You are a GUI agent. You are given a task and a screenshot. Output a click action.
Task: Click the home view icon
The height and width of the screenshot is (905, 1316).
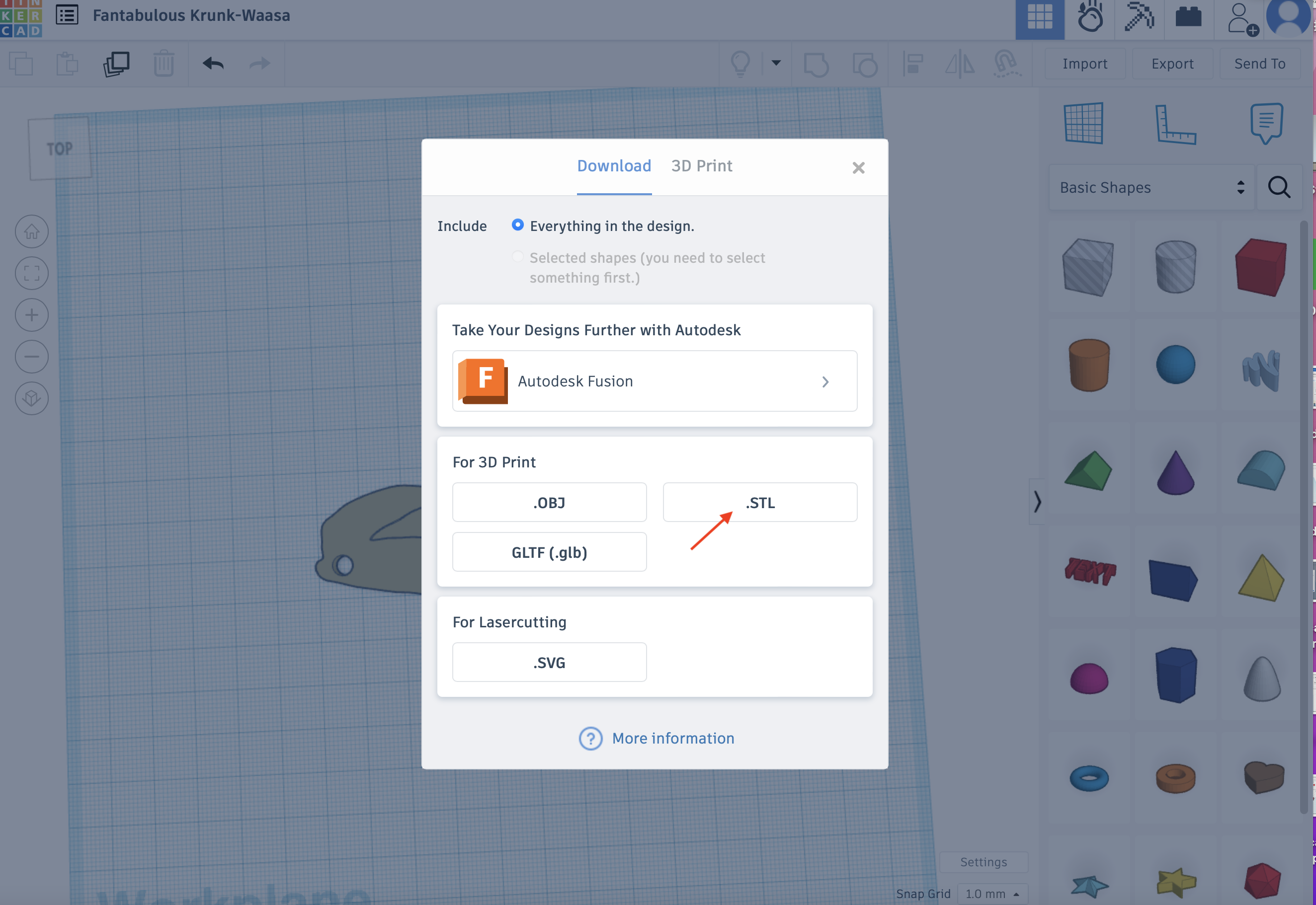pos(32,232)
